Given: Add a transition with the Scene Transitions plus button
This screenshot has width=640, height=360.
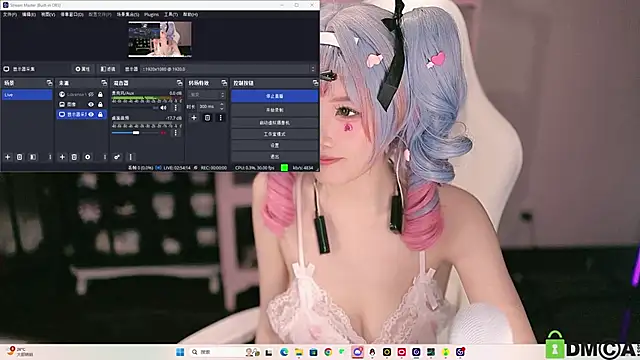Looking at the screenshot, I should 194,118.
